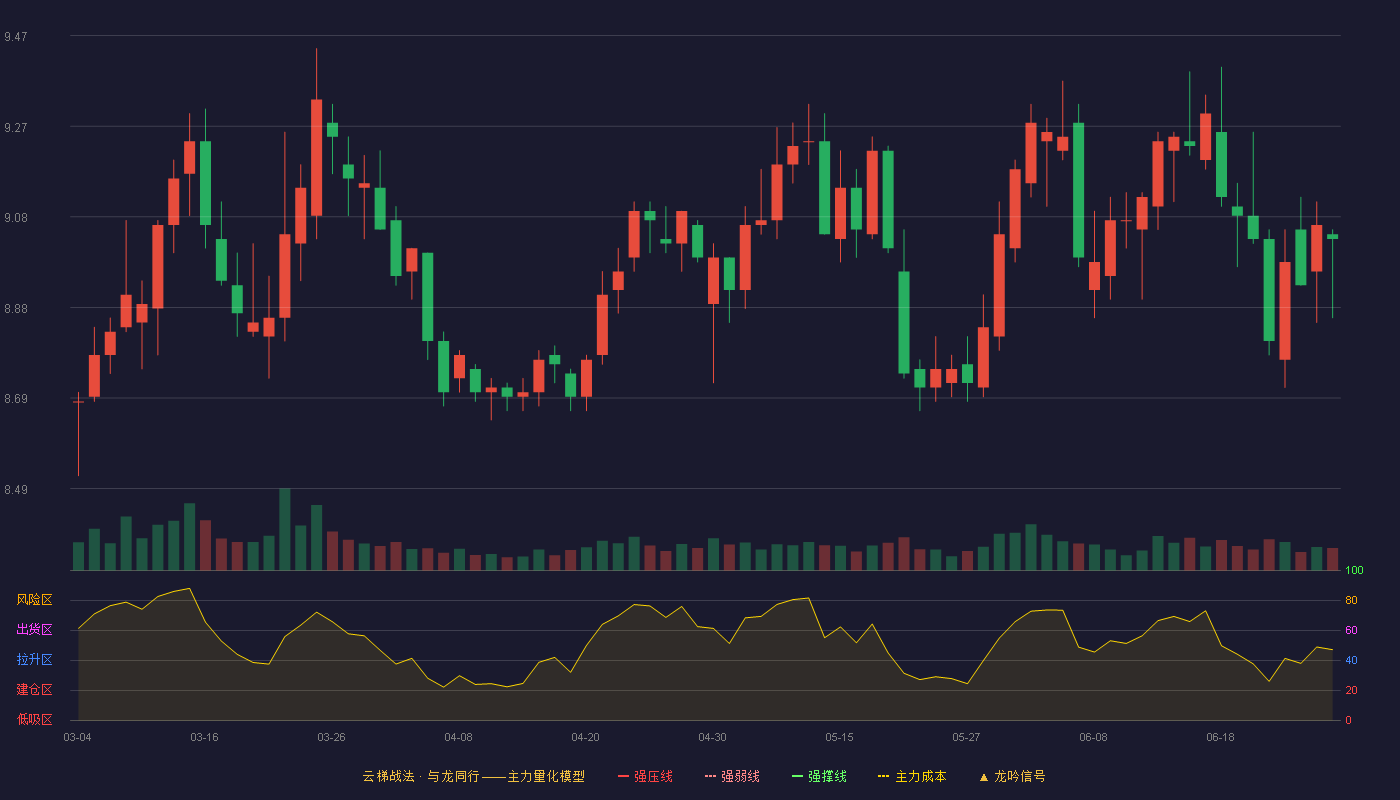Screen dimensions: 1400x800
Task: Select the 出货区 zone label
Action: tap(35, 630)
